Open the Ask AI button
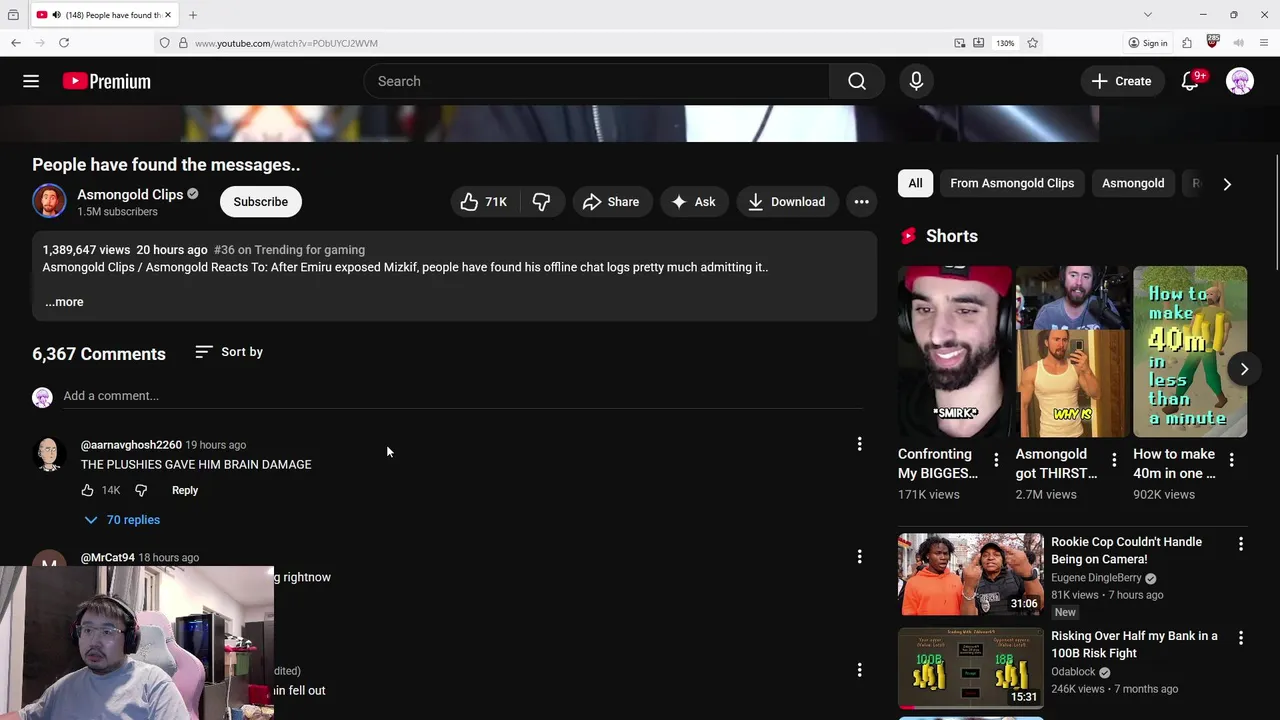The width and height of the screenshot is (1280, 720). [x=694, y=202]
